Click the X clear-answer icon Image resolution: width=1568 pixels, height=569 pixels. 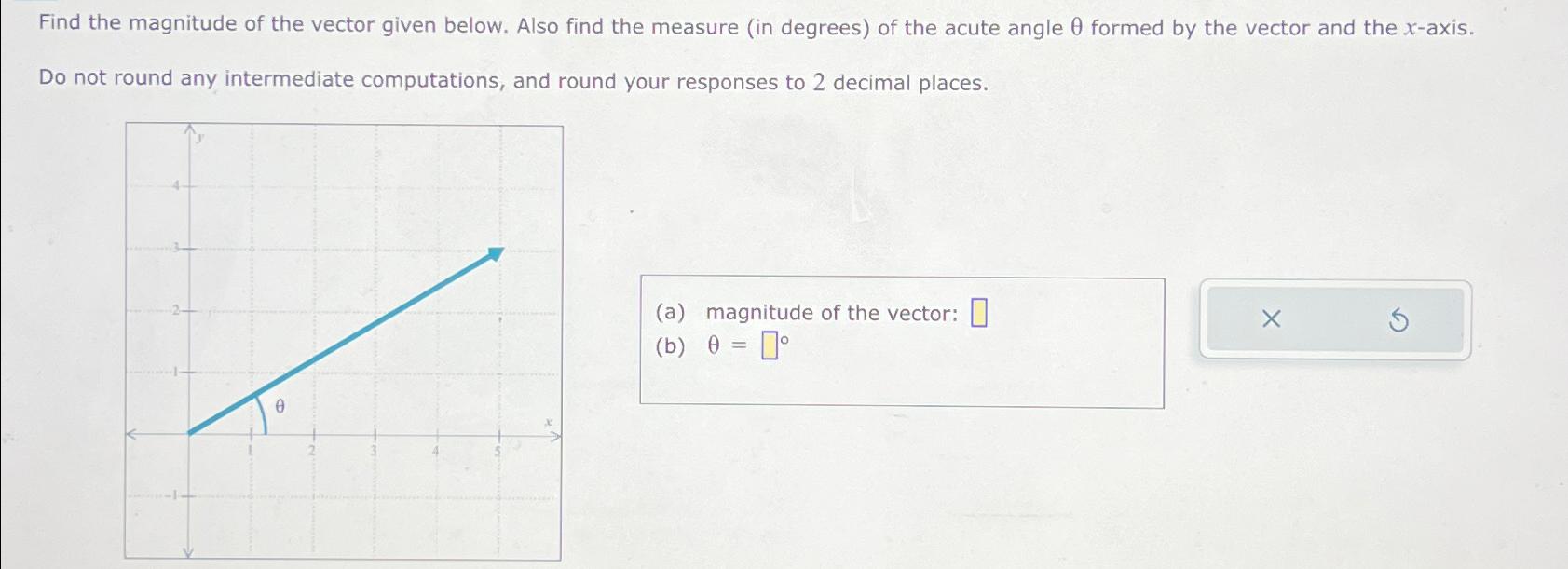(x=1270, y=319)
